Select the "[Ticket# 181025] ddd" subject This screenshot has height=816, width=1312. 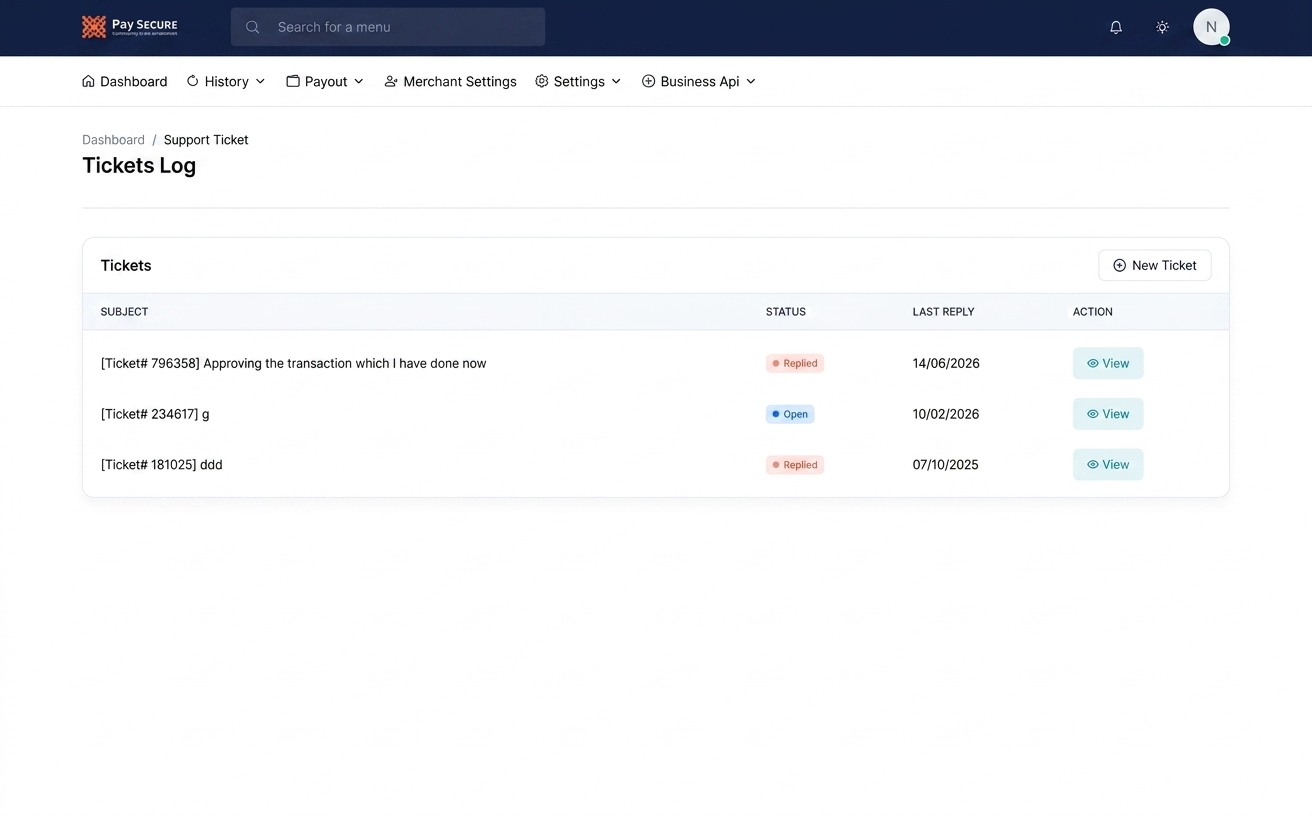162,465
